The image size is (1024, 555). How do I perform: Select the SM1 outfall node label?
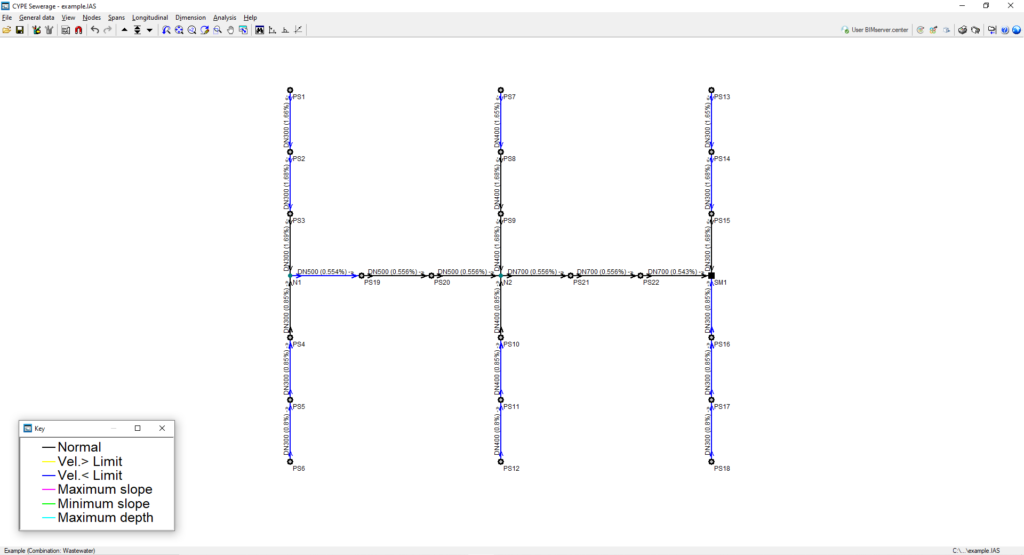pos(720,283)
